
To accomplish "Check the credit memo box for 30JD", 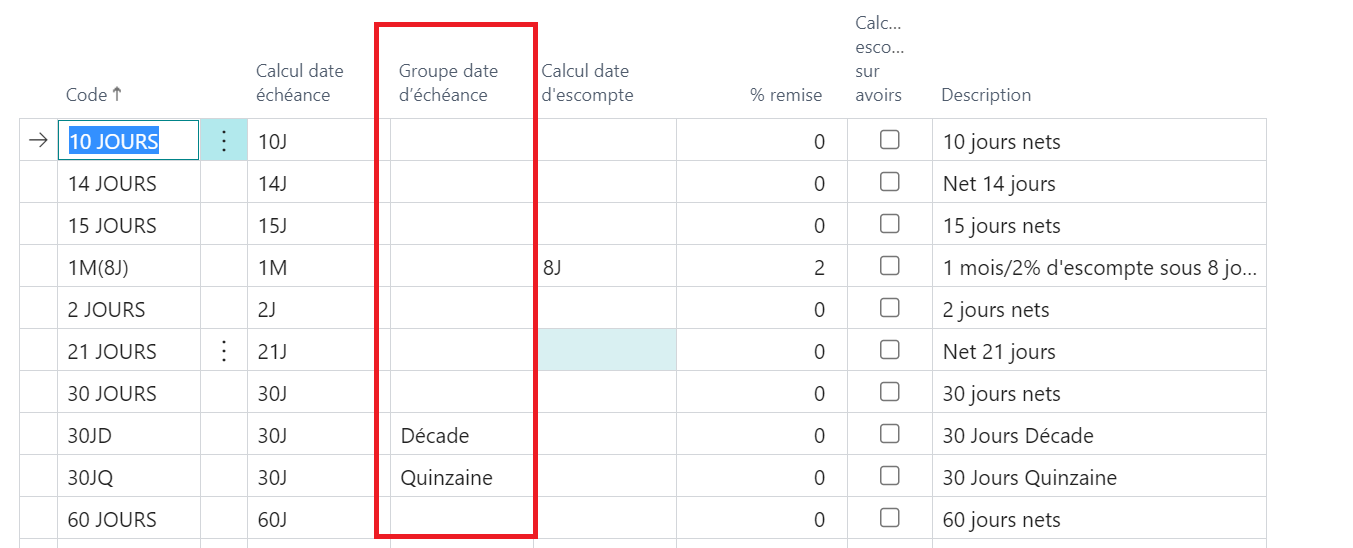I will (x=889, y=434).
